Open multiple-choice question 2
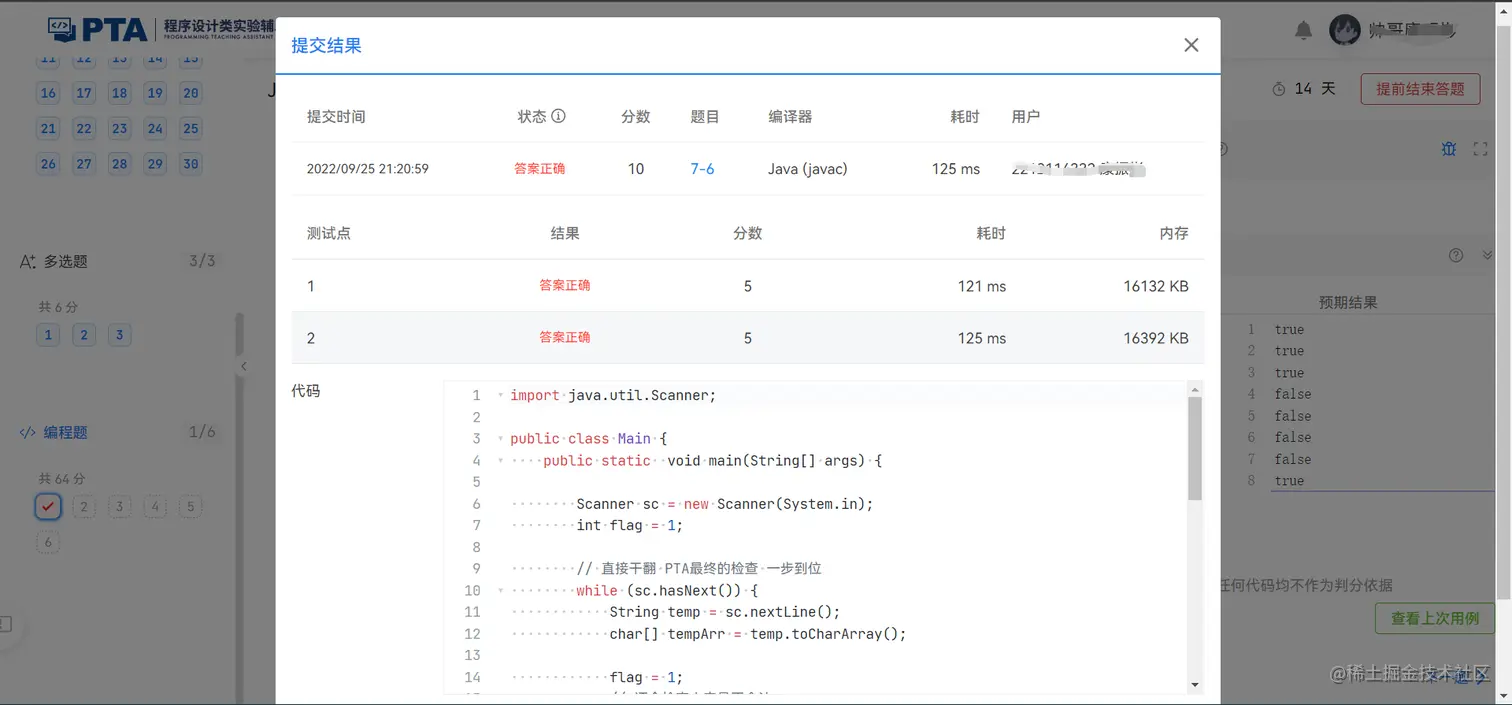Viewport: 1512px width, 705px height. 84,335
